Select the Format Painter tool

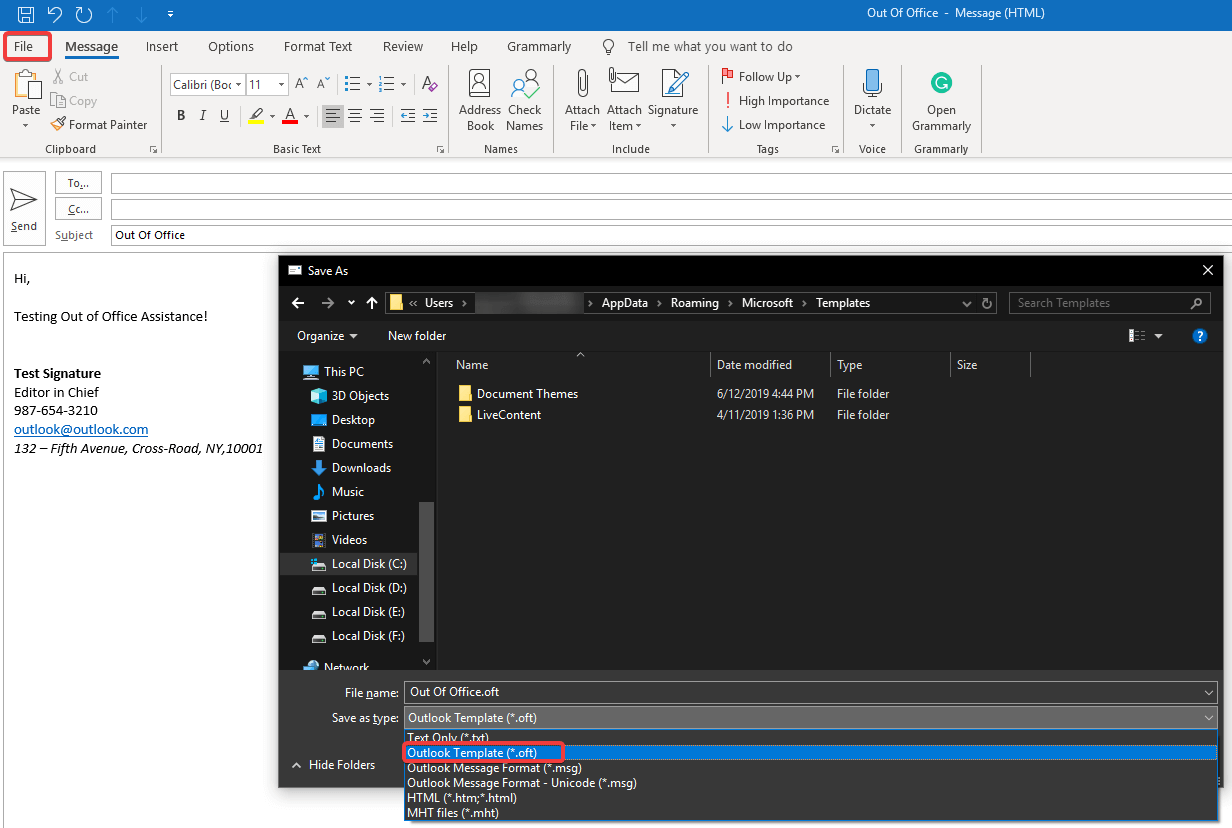point(98,125)
